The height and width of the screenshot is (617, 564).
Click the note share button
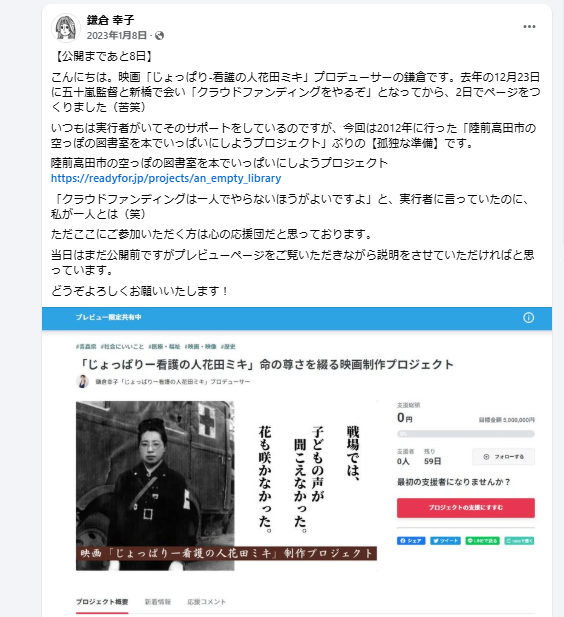tap(520, 541)
